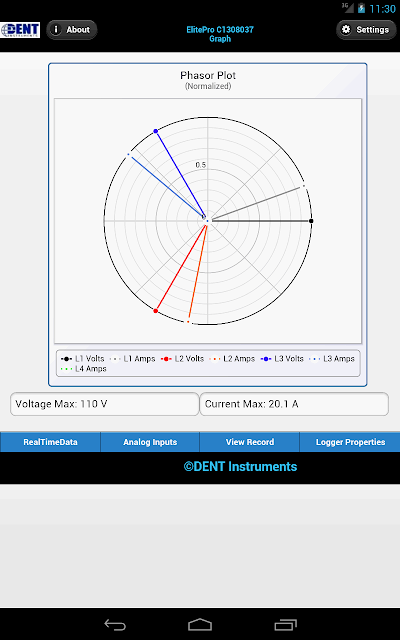Tap the info icon in About button
The width and height of the screenshot is (400, 640).
(x=56, y=30)
